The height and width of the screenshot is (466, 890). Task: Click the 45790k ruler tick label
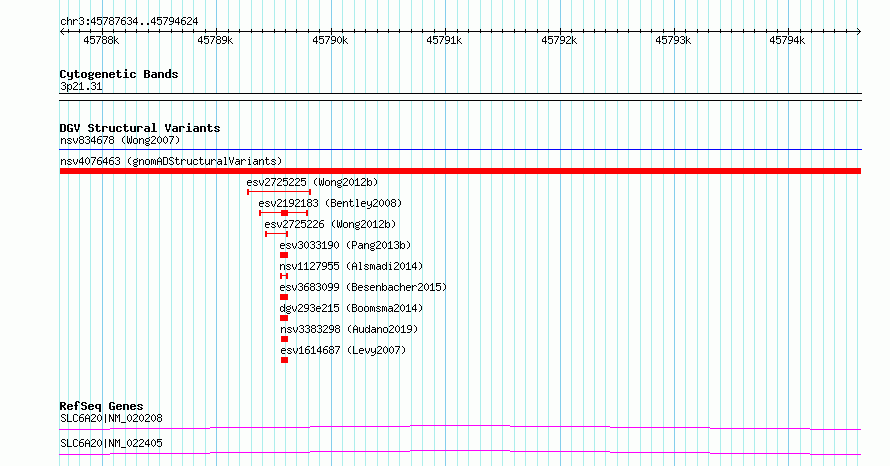[330, 40]
